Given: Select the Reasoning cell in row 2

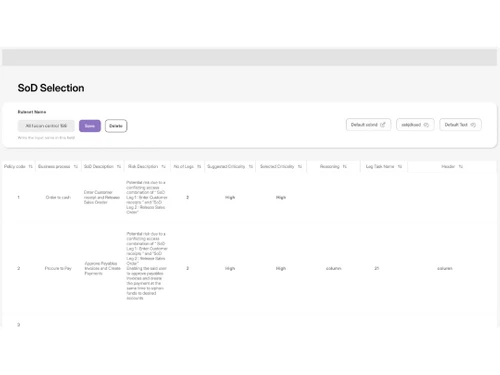Looking at the screenshot, I should point(334,268).
